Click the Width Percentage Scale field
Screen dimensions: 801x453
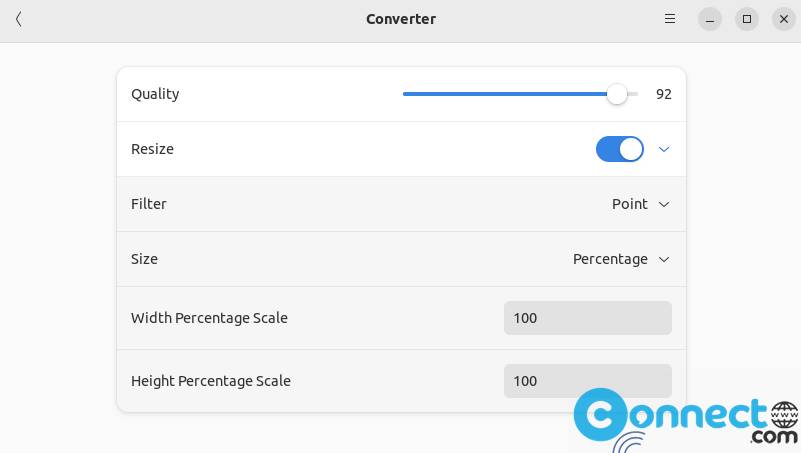tap(587, 318)
